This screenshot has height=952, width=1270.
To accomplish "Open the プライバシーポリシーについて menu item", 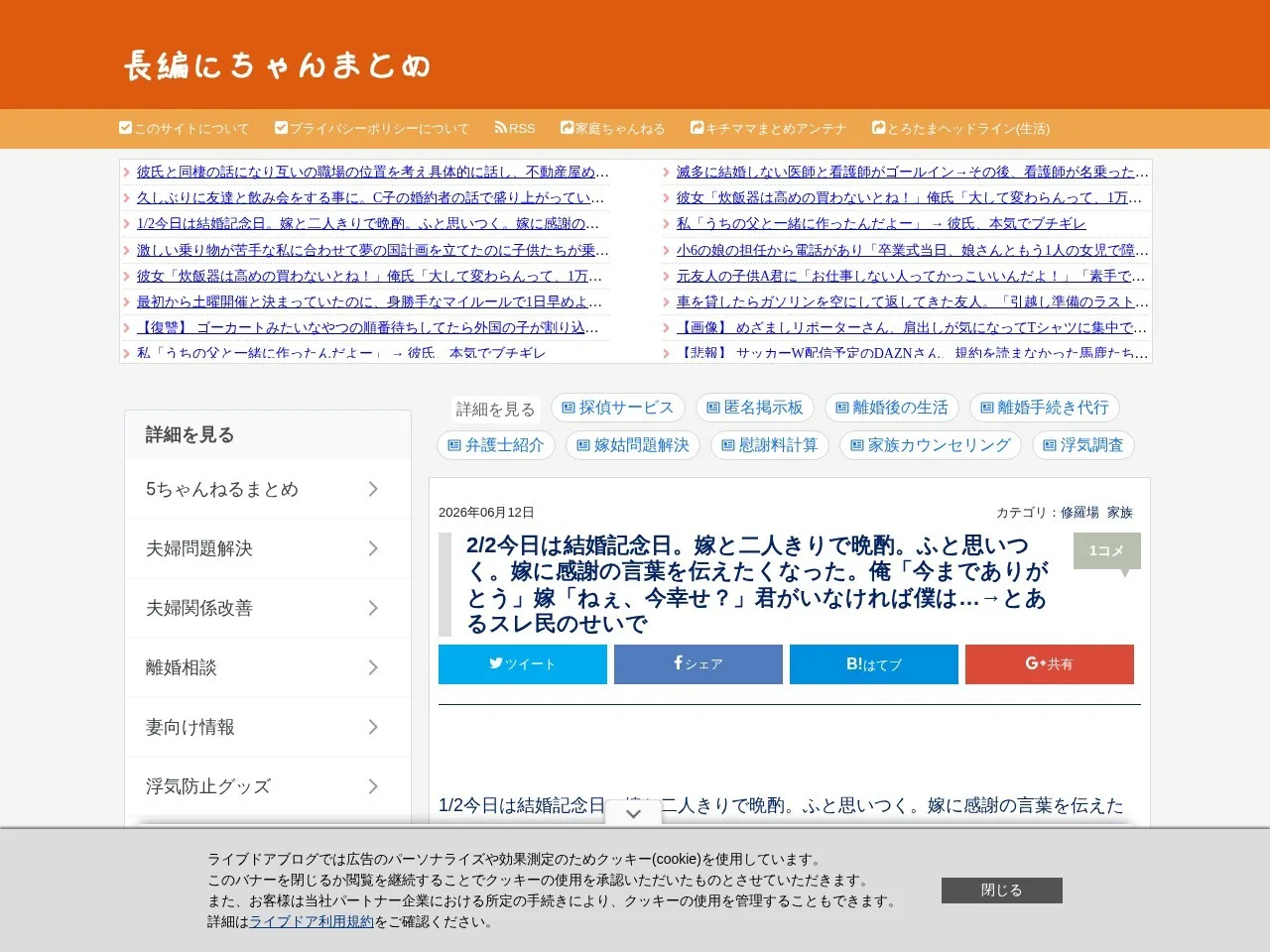I will [372, 128].
